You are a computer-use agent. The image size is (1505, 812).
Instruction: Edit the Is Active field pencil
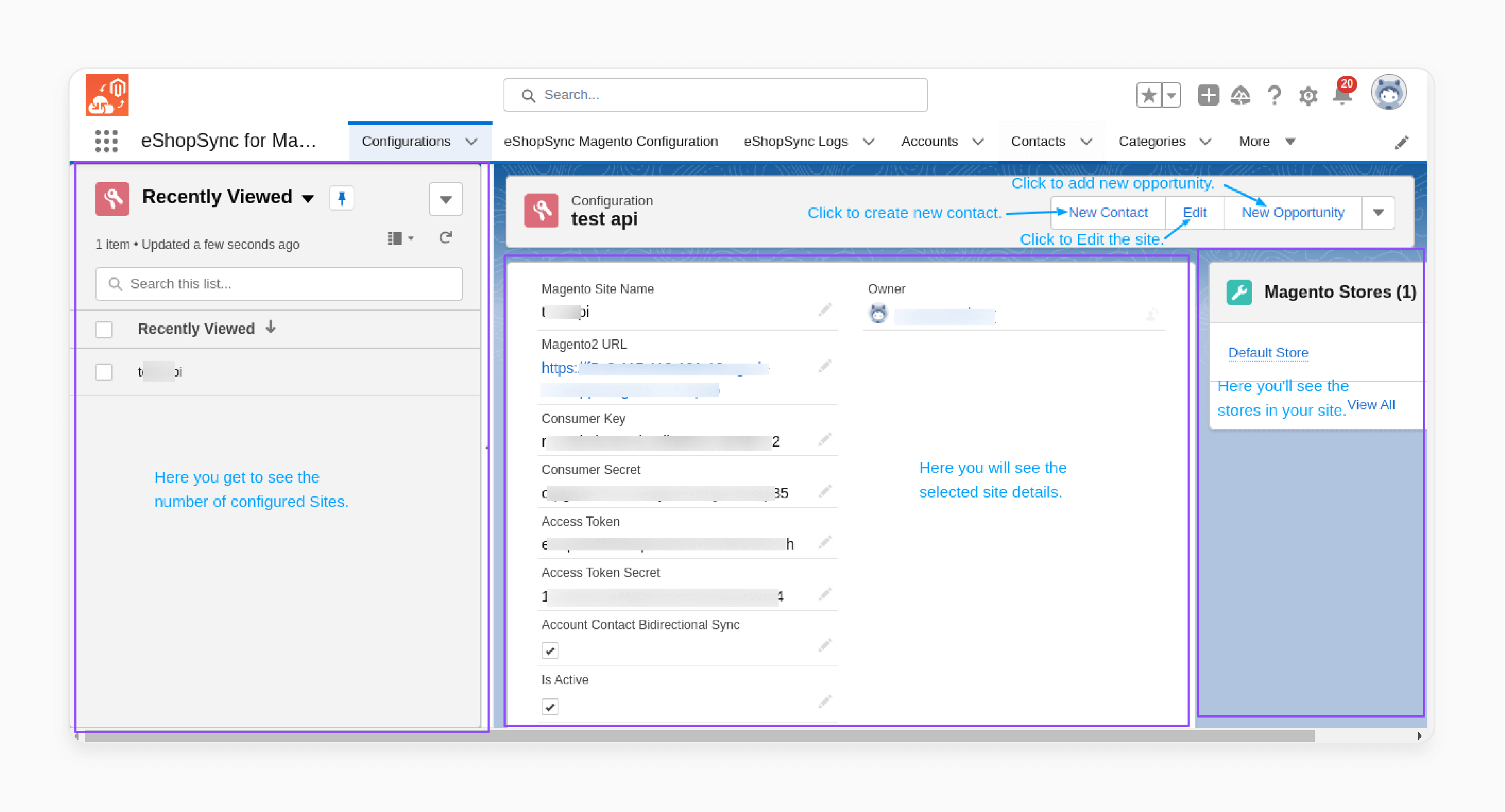coord(824,702)
